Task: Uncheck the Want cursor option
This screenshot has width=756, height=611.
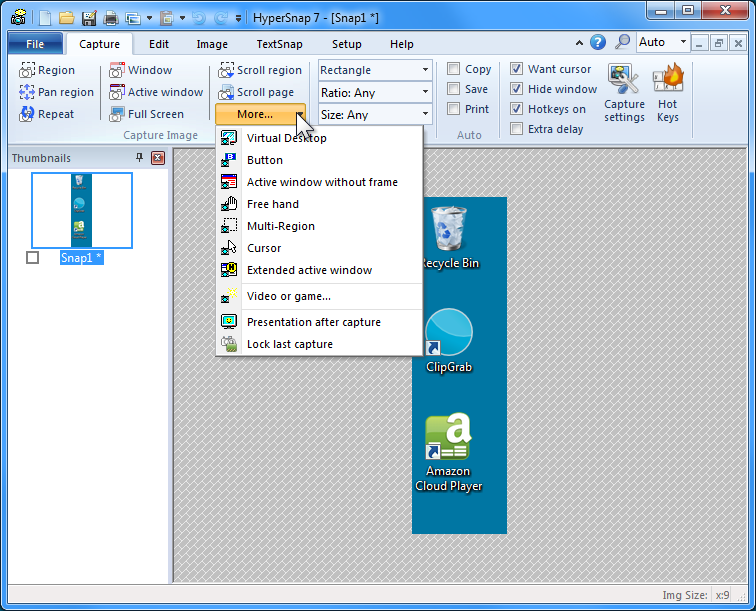Action: pyautogui.click(x=516, y=69)
